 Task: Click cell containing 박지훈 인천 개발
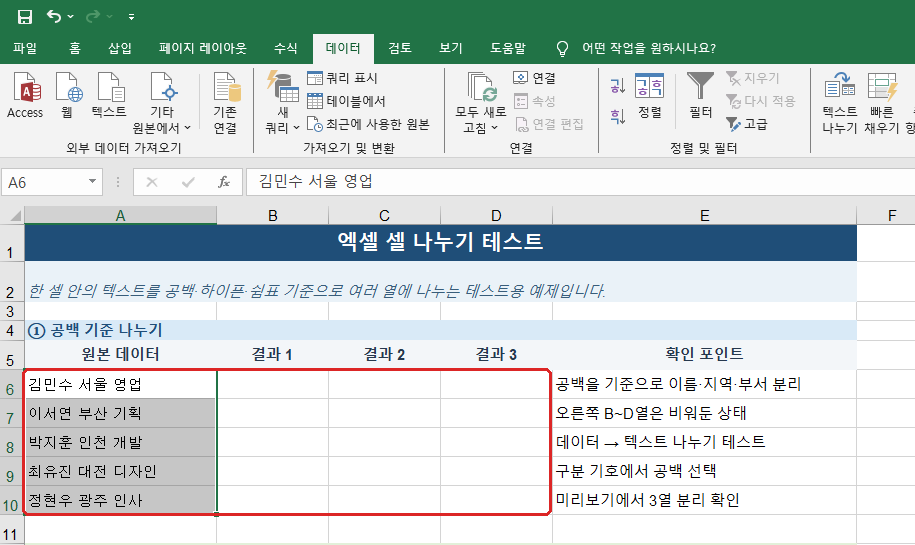coord(120,442)
